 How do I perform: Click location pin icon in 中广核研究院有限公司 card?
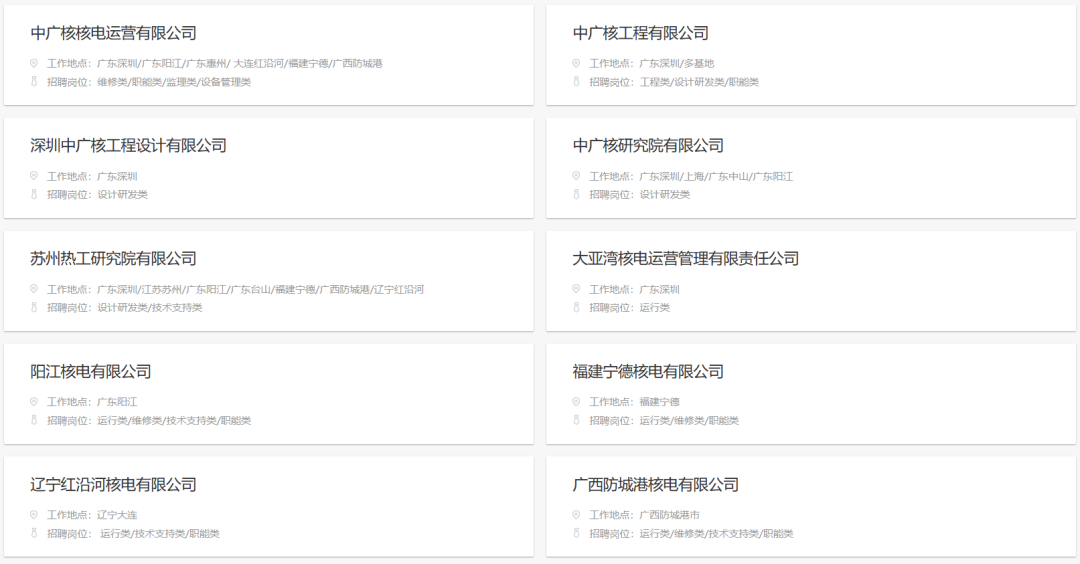pos(576,176)
